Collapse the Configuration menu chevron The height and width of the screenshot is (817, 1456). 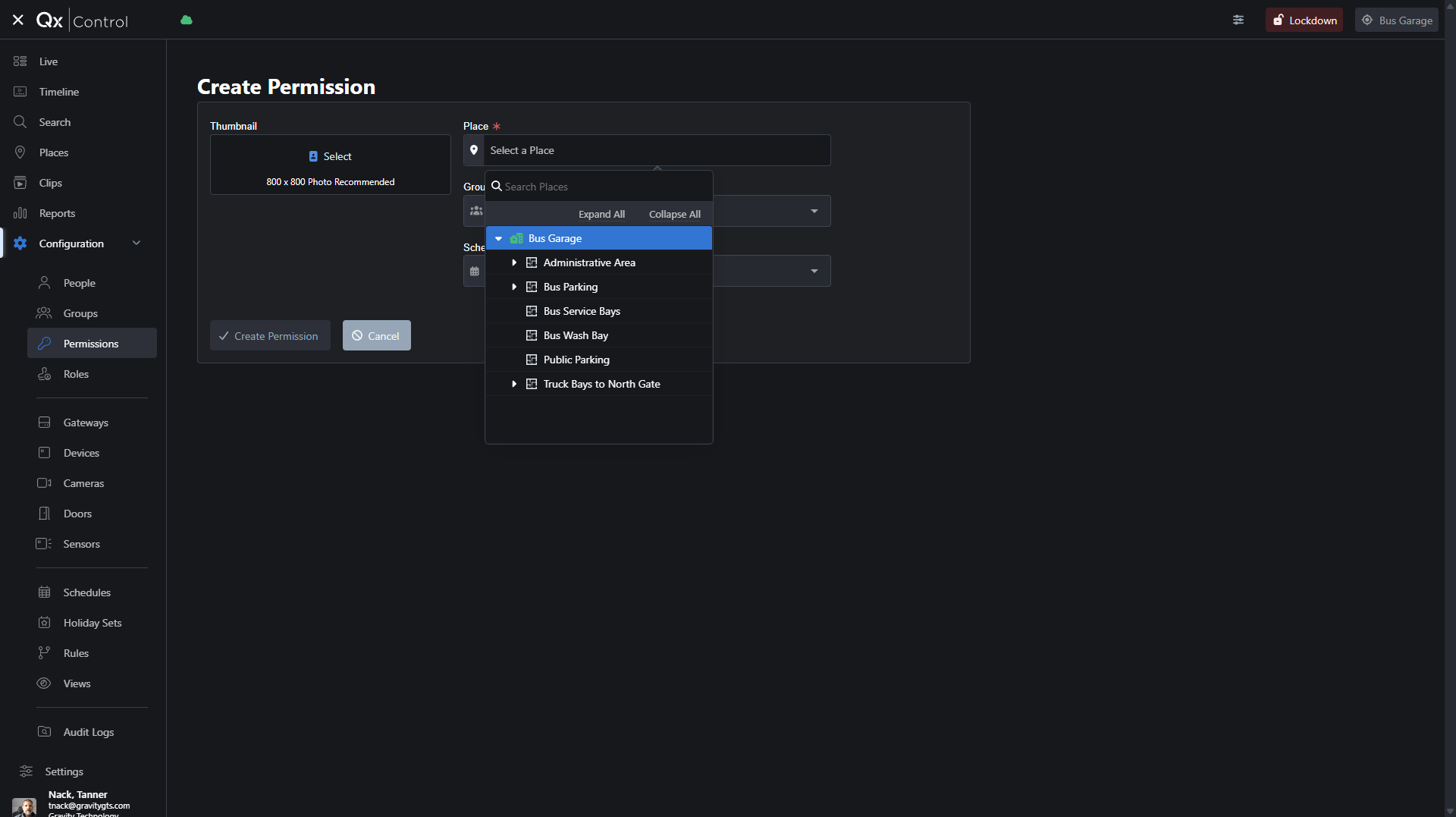[x=136, y=244]
